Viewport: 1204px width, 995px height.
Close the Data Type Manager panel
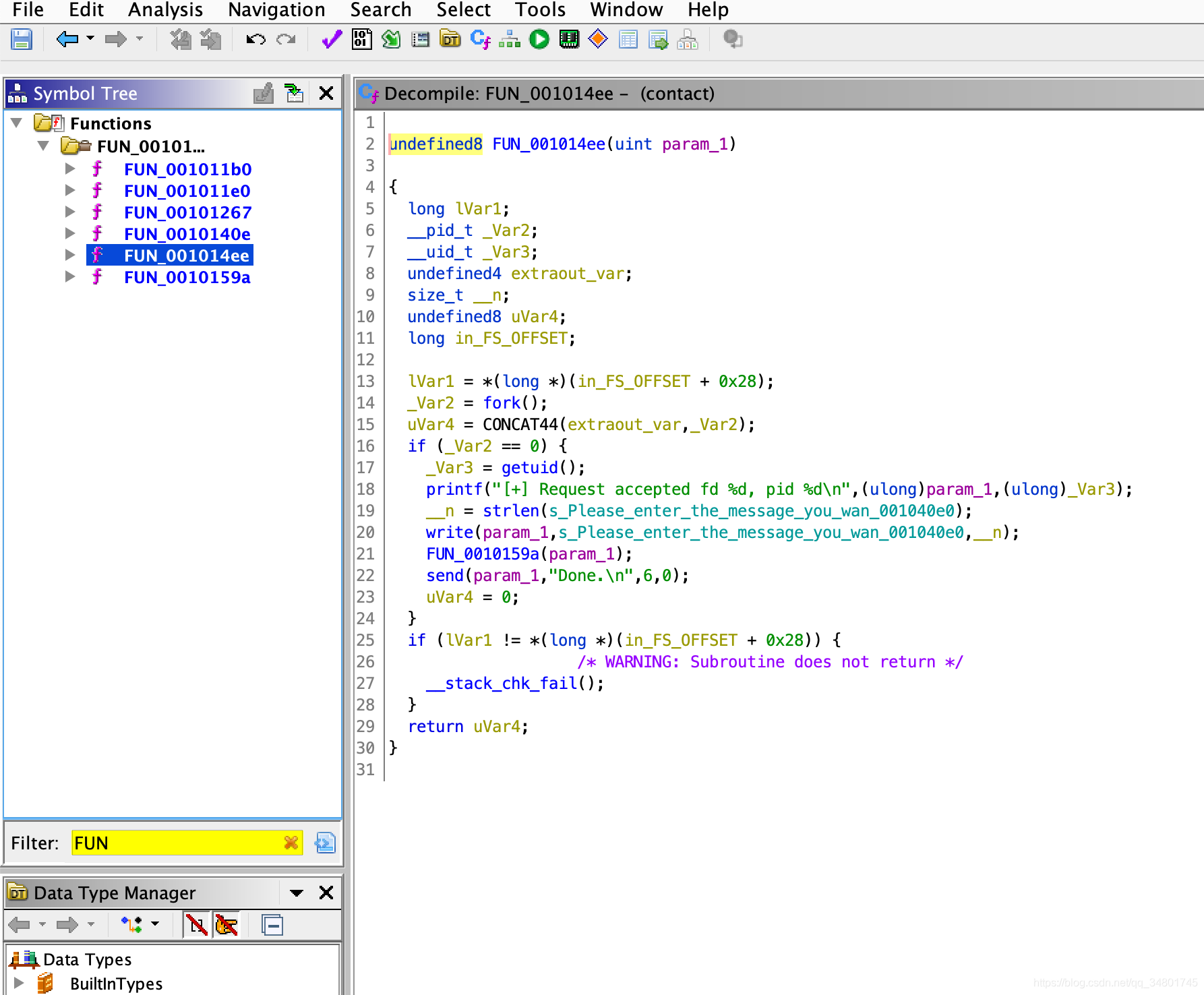click(x=326, y=893)
